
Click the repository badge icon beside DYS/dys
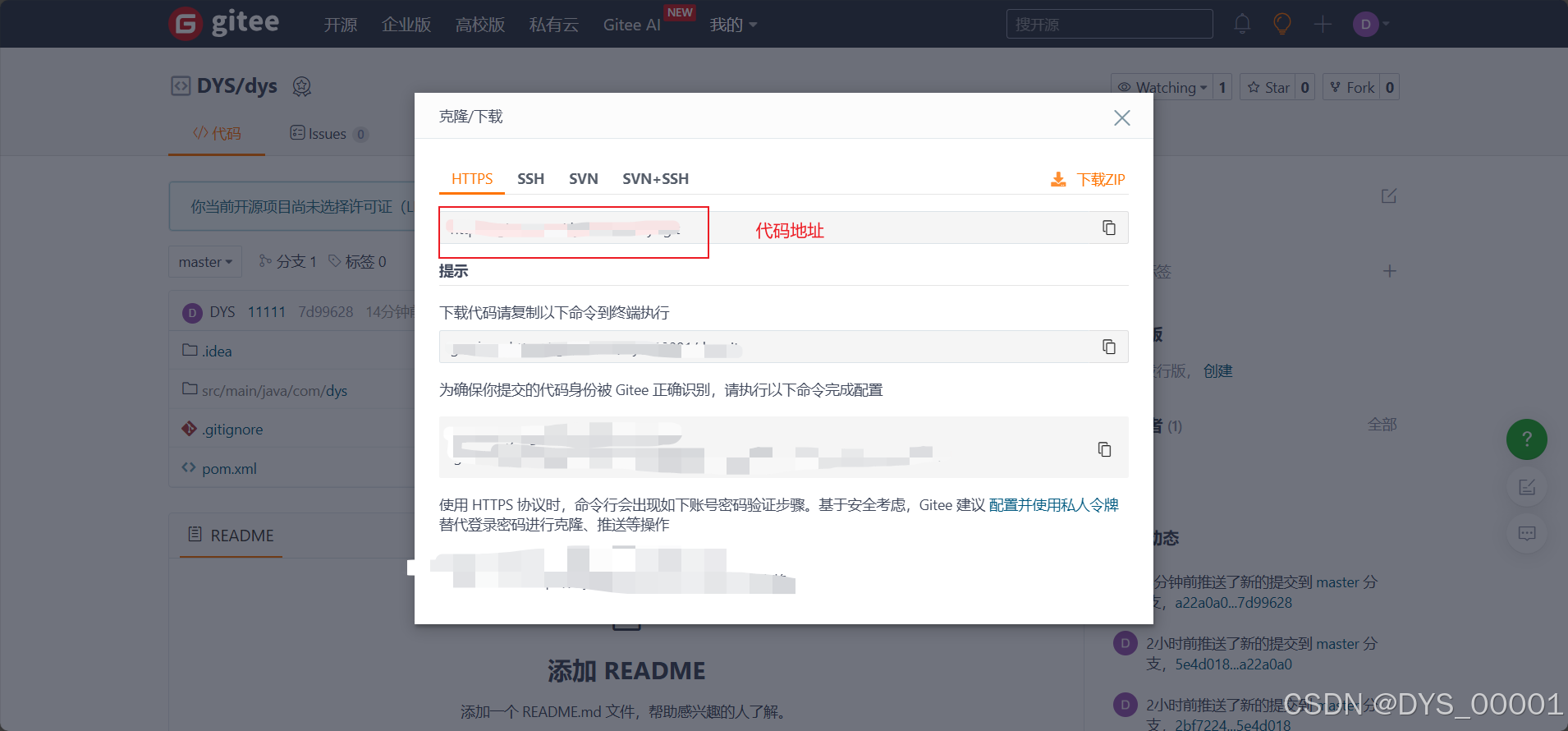point(302,86)
